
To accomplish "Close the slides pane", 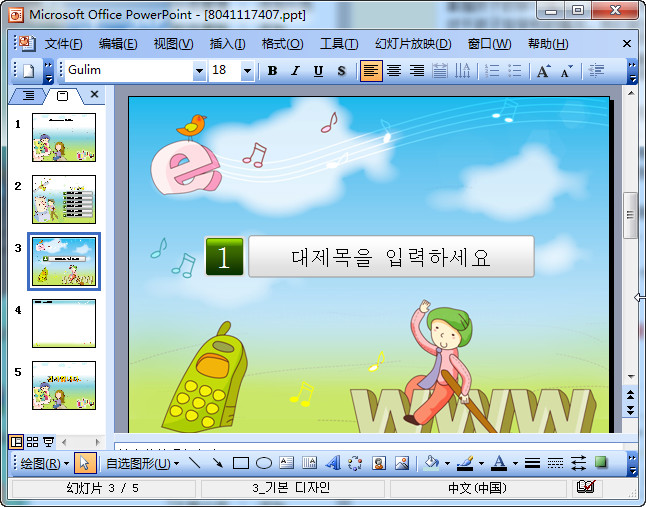I will pyautogui.click(x=94, y=94).
